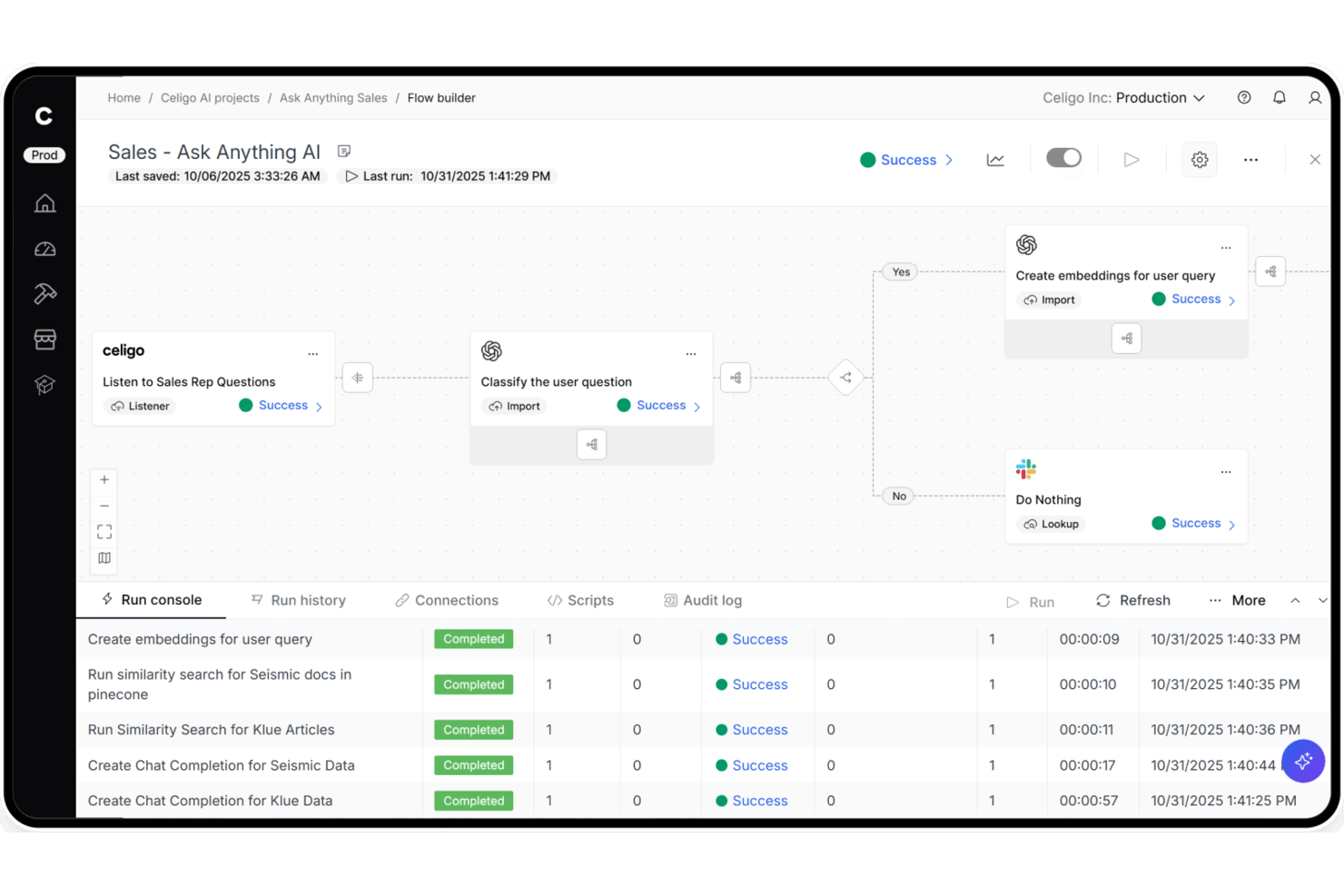Select the No branch label
The width and height of the screenshot is (1344, 896).
click(x=899, y=497)
